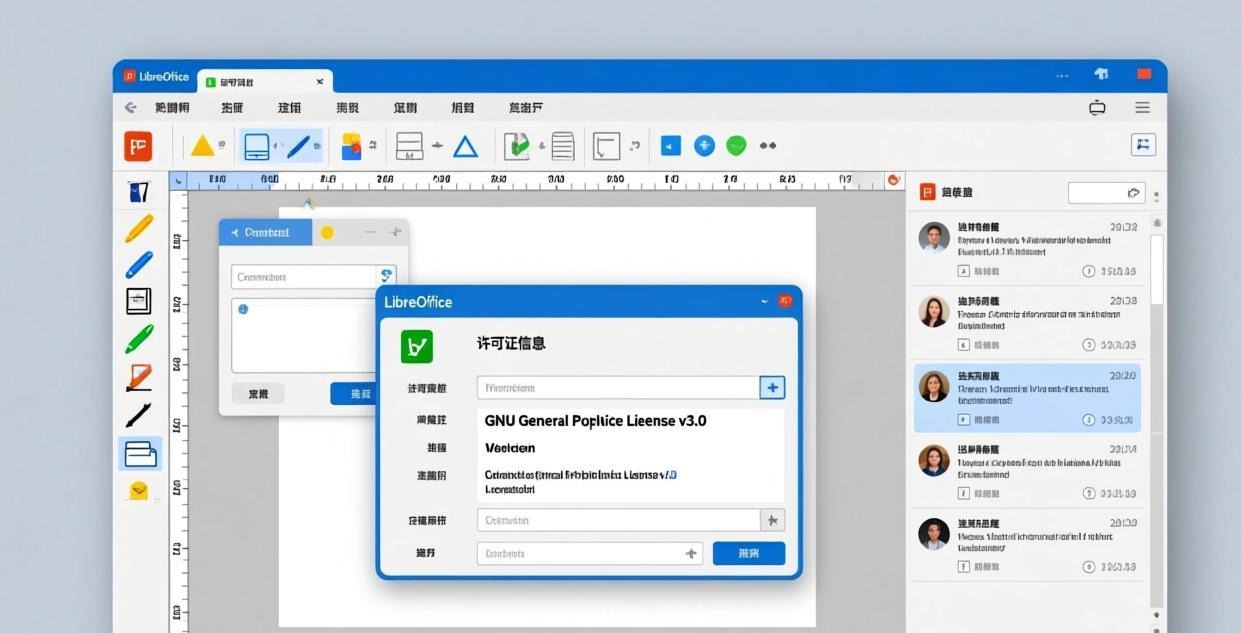Viewport: 1241px width, 633px height.
Task: Choose the blue diagonal pen tool in toolbar
Action: point(301,146)
